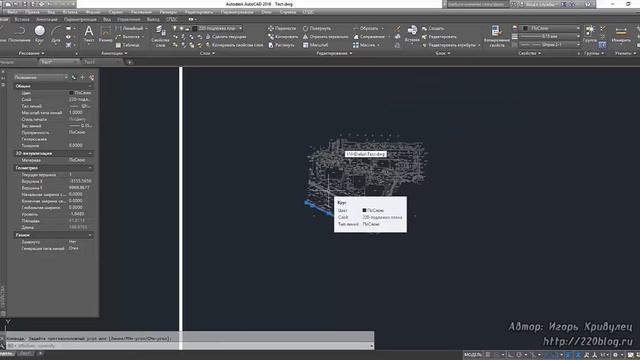Collapse the Разное properties section
Viewport: 640px width, 360px height.
(x=90, y=235)
